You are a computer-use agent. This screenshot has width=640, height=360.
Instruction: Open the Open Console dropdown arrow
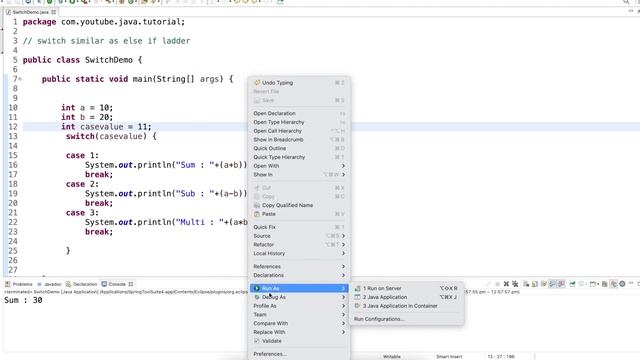(x=598, y=284)
